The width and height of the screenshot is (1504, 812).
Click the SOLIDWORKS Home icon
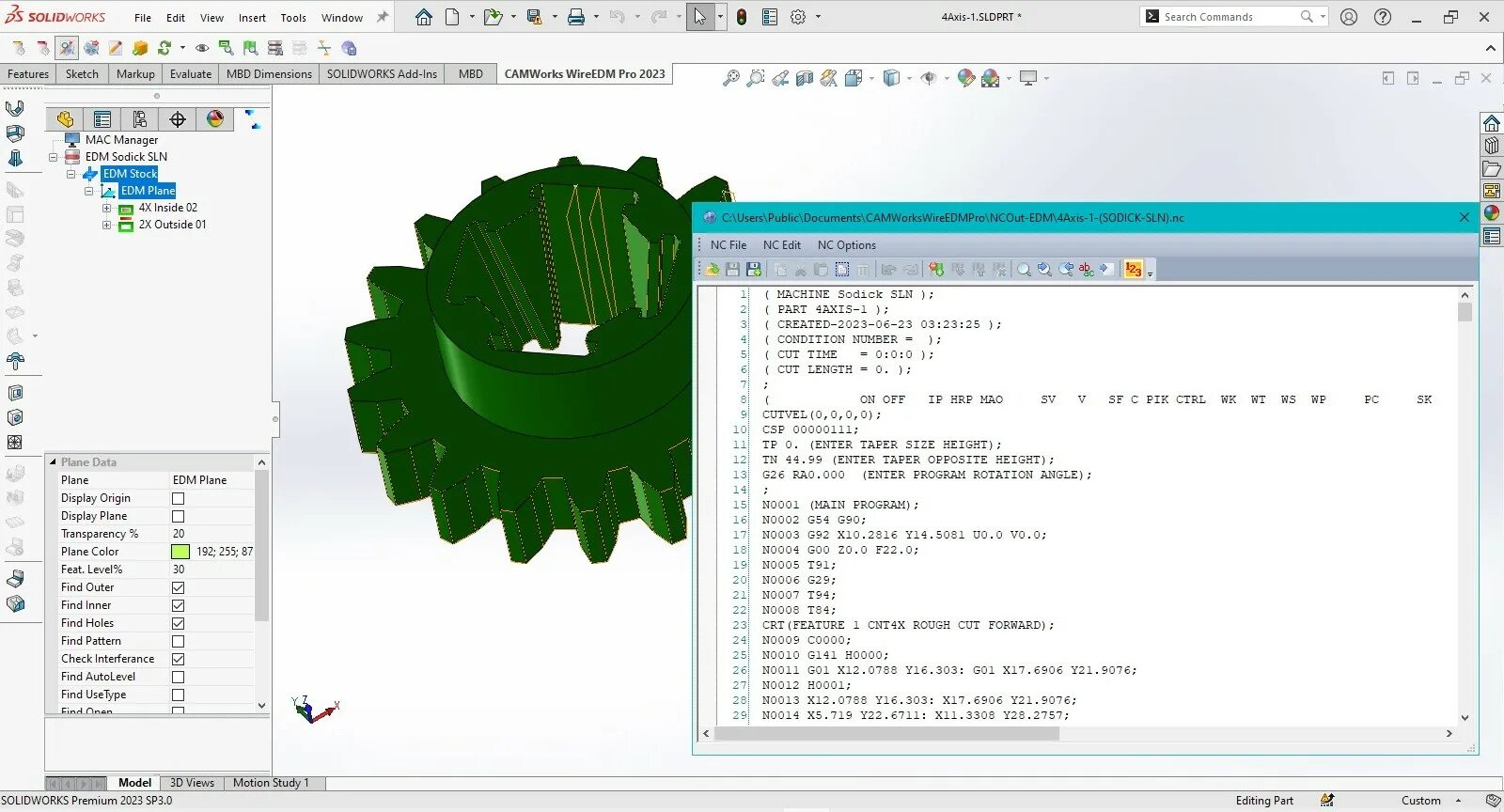click(x=424, y=17)
